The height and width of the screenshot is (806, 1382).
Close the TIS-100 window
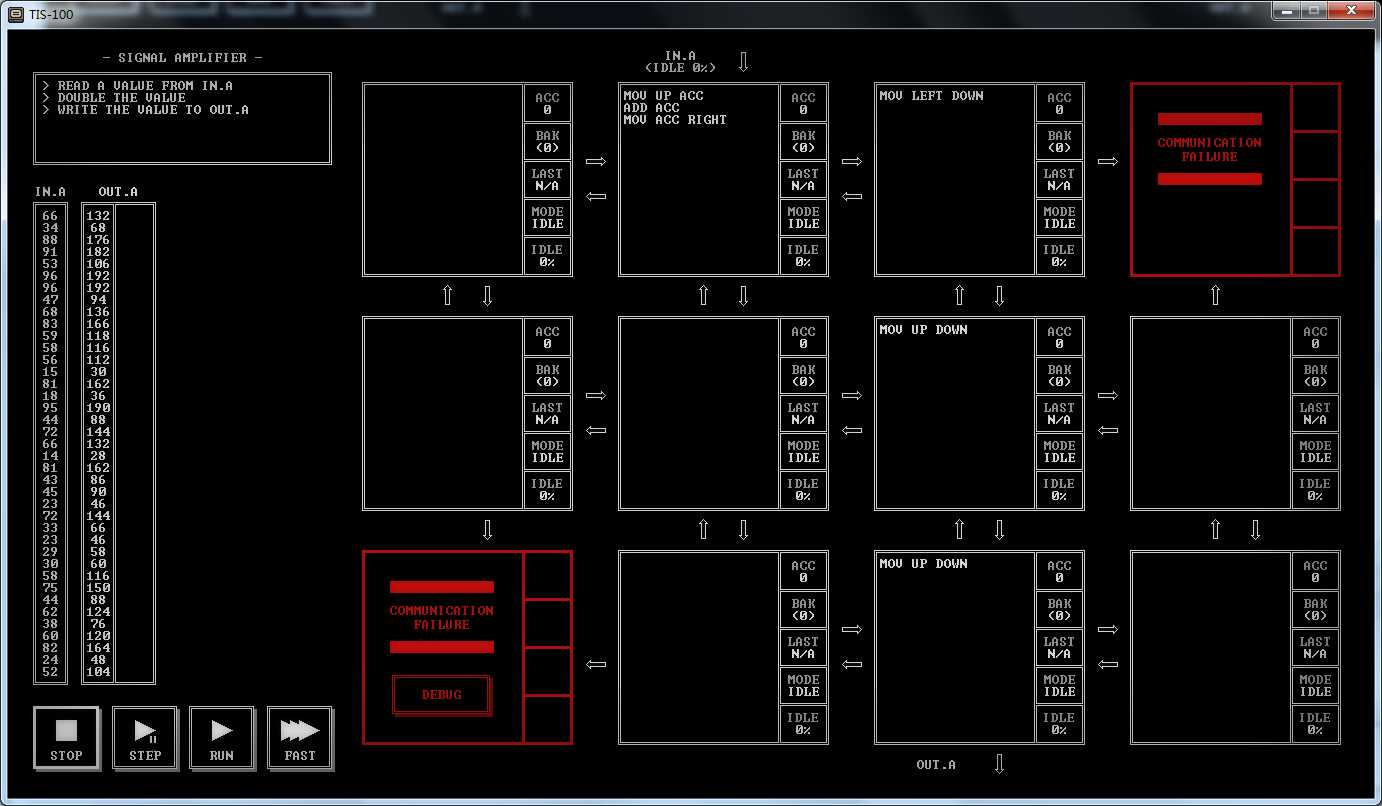click(x=1351, y=10)
